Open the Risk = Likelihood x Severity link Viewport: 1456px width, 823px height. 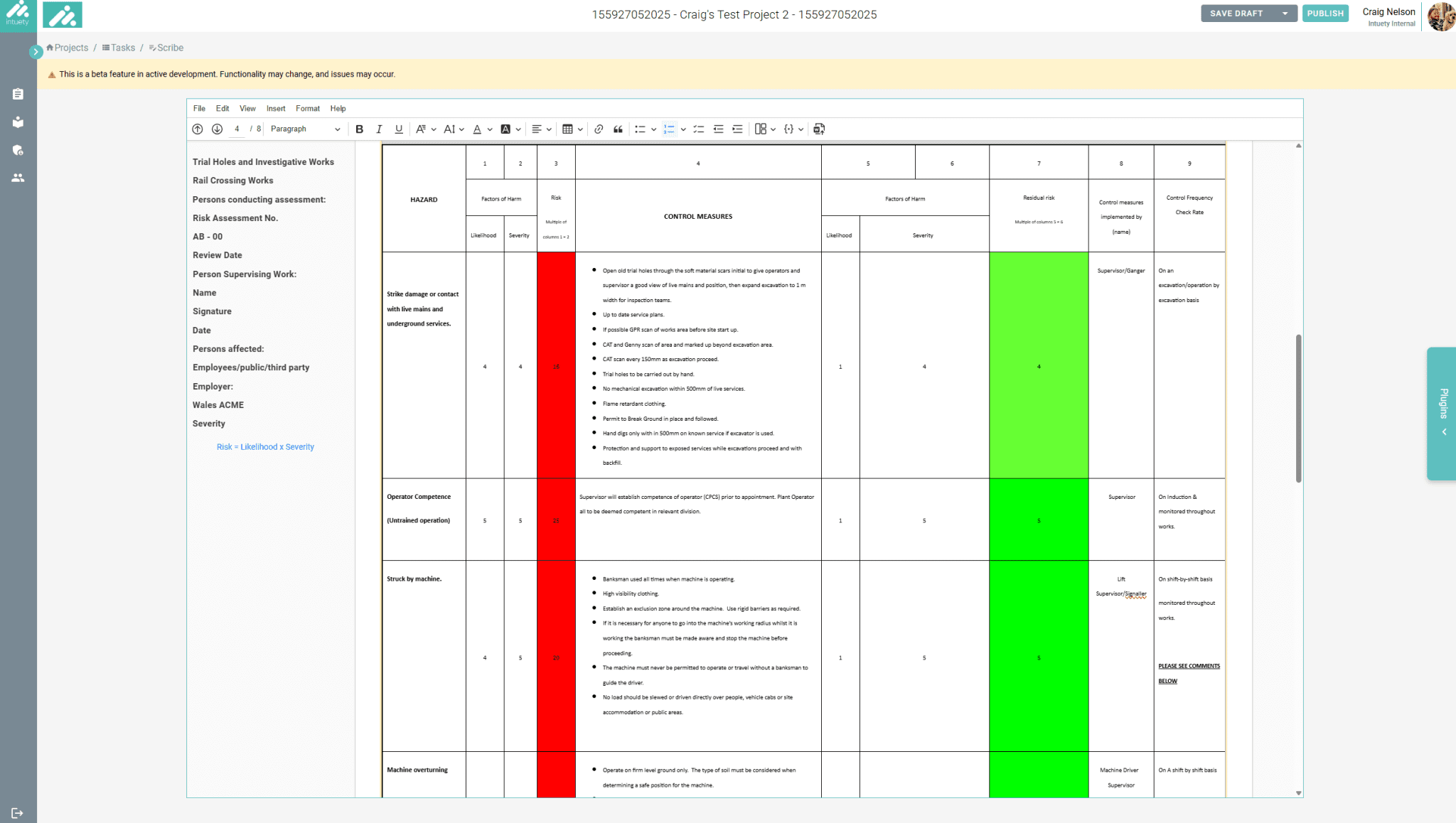[265, 446]
